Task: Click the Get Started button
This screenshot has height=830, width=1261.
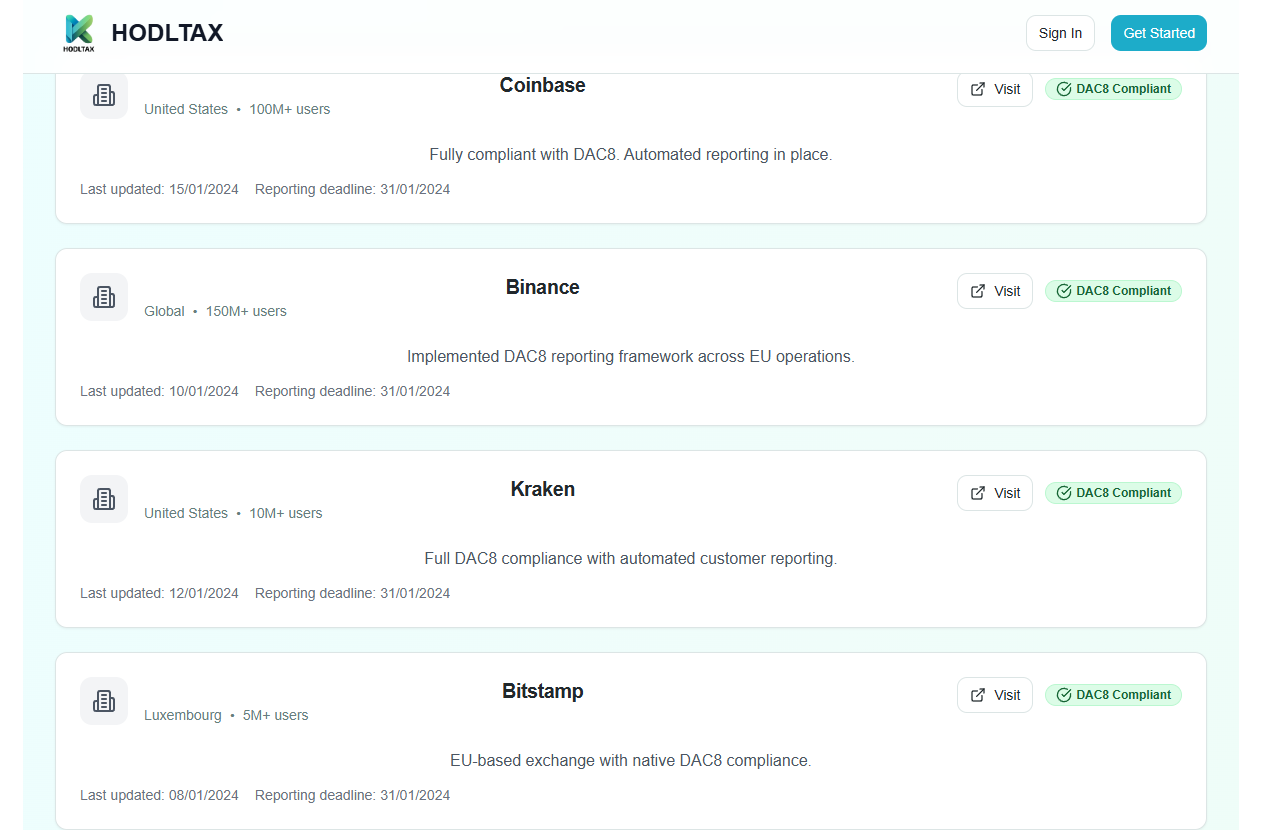Action: coord(1159,33)
